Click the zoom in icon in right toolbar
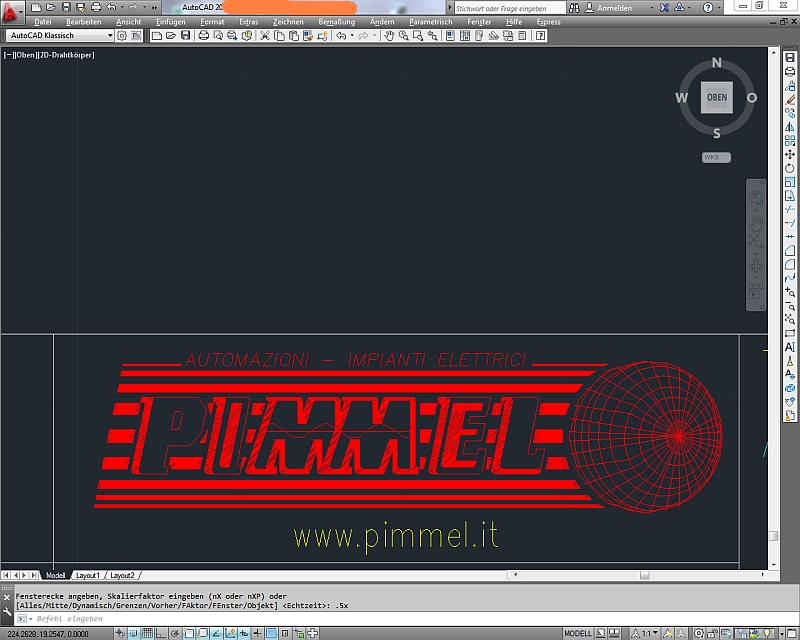The height and width of the screenshot is (640, 800). [790, 292]
